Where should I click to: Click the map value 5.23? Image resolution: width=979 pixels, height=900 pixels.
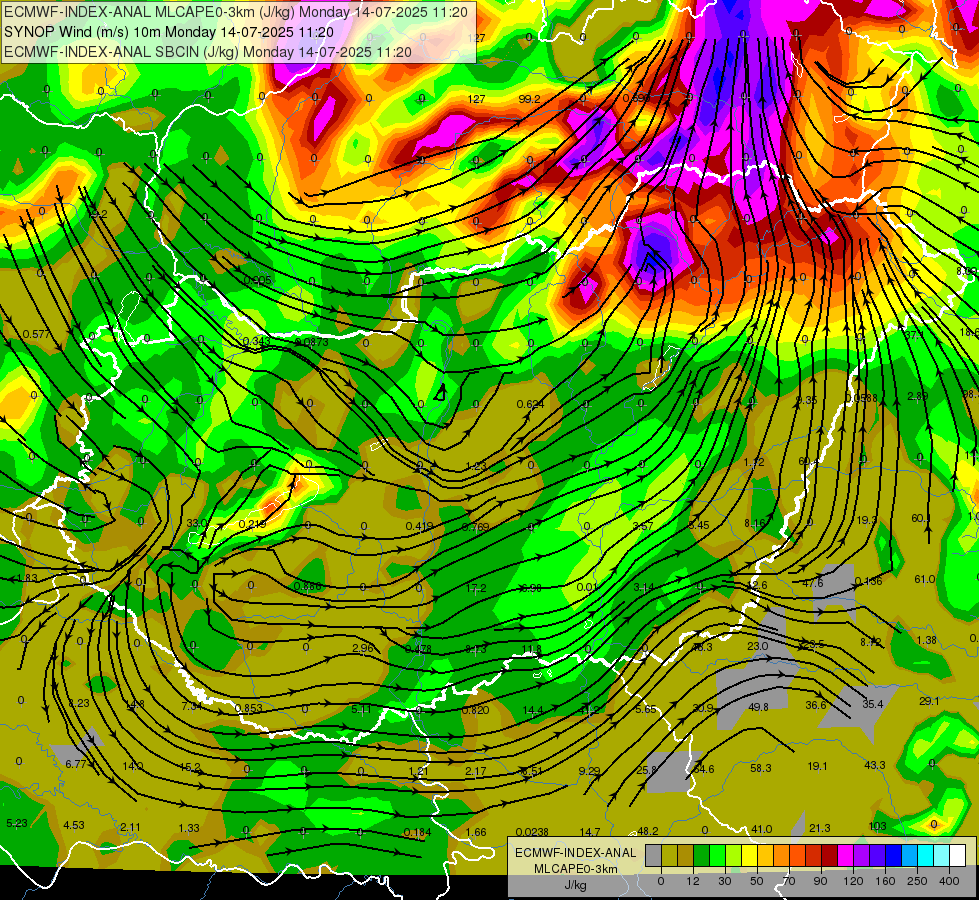[17, 823]
